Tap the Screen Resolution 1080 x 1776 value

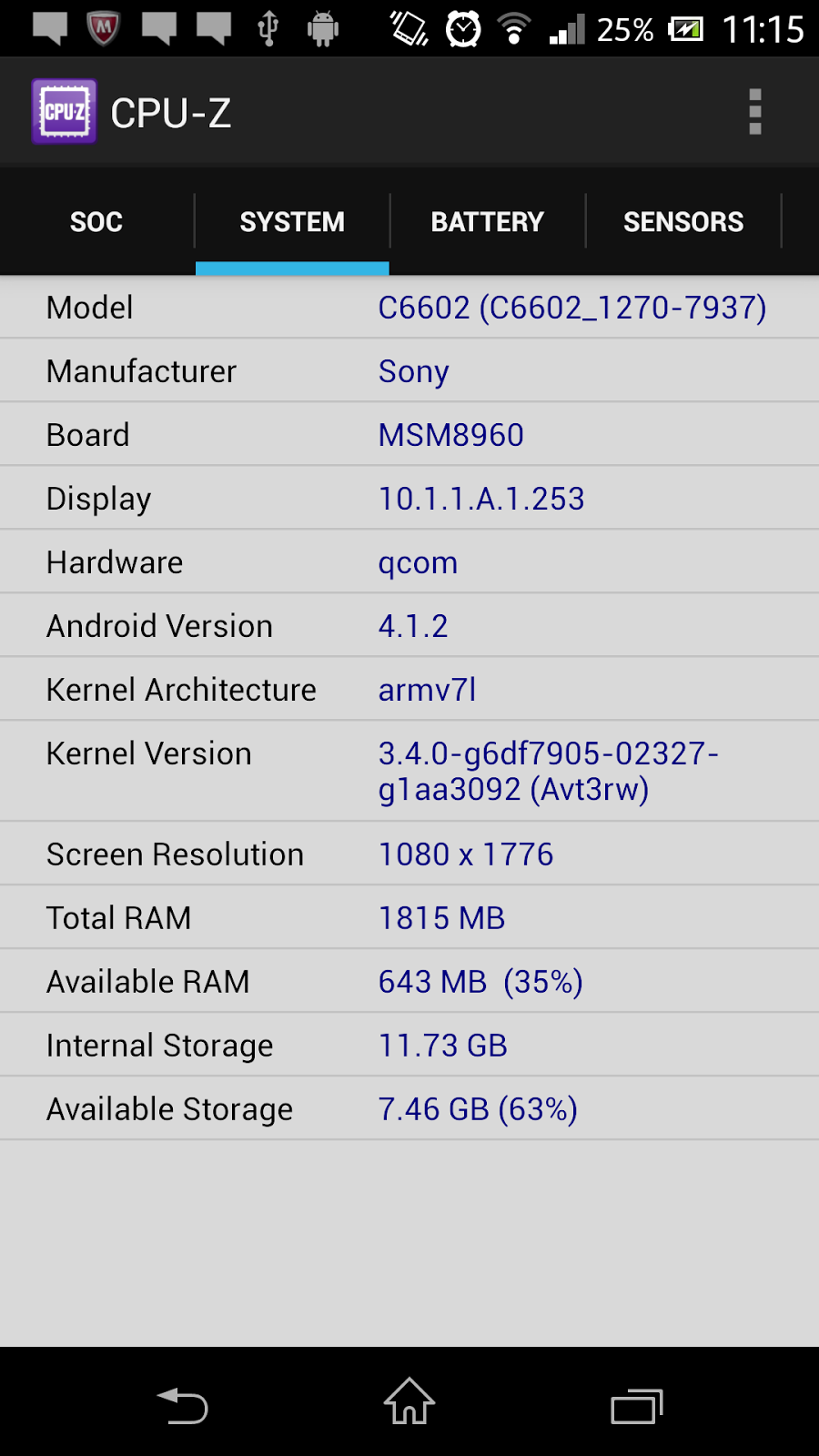(x=466, y=854)
